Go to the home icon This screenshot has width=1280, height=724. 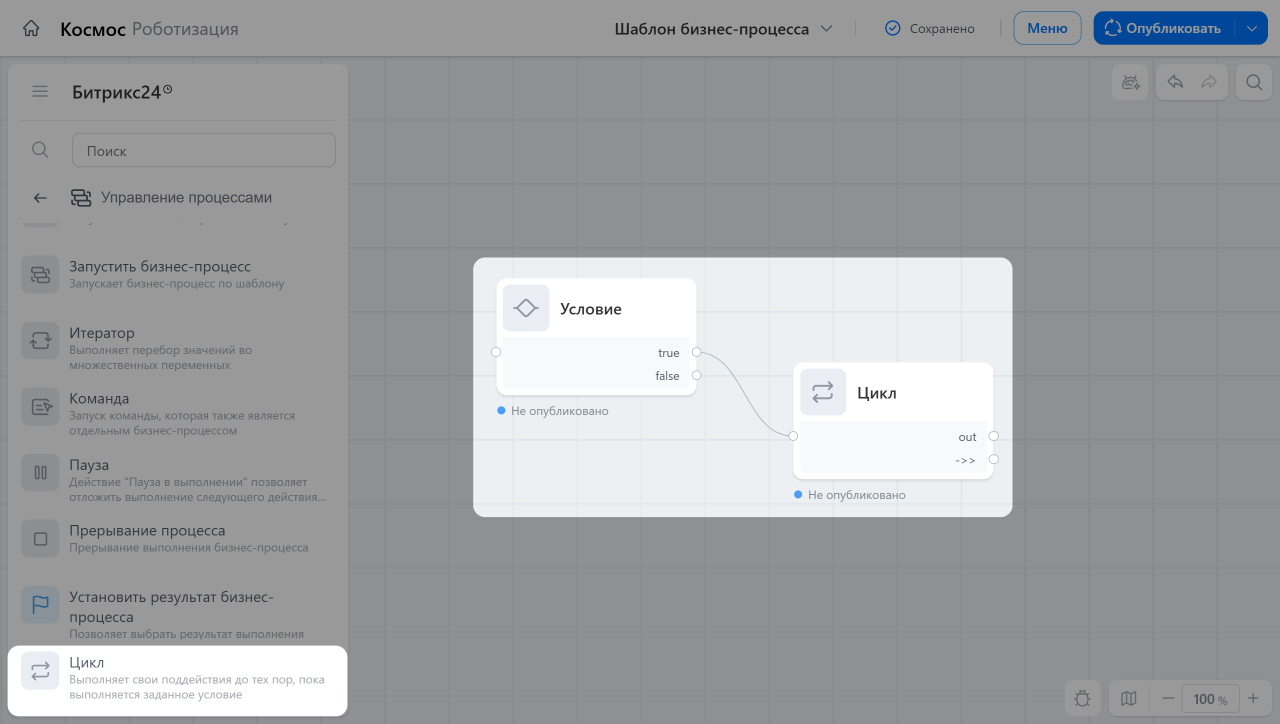[31, 29]
